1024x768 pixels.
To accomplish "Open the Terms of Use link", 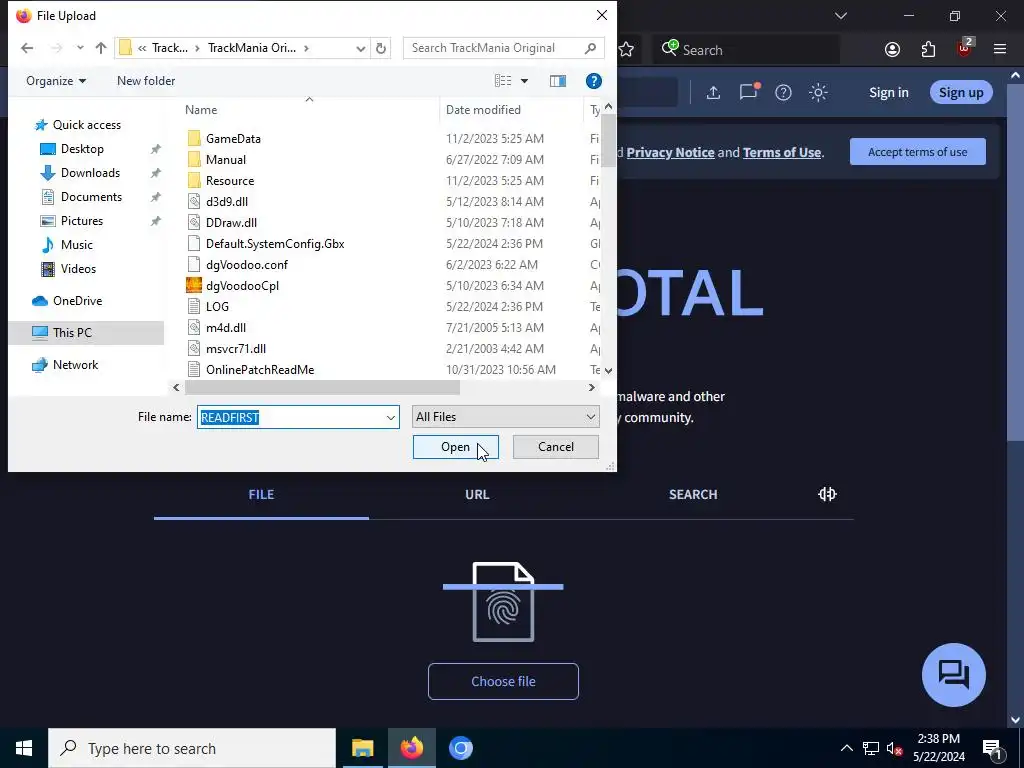I will (x=782, y=152).
